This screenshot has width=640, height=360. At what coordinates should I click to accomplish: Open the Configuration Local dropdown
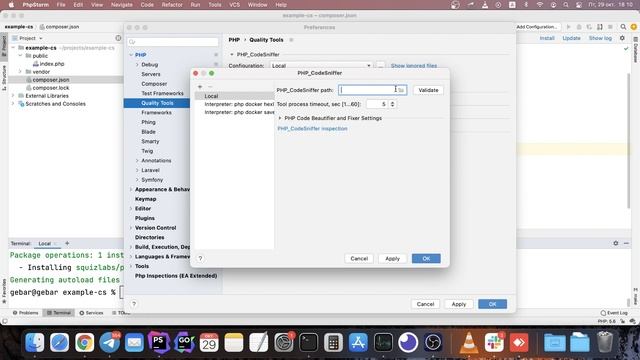point(321,66)
